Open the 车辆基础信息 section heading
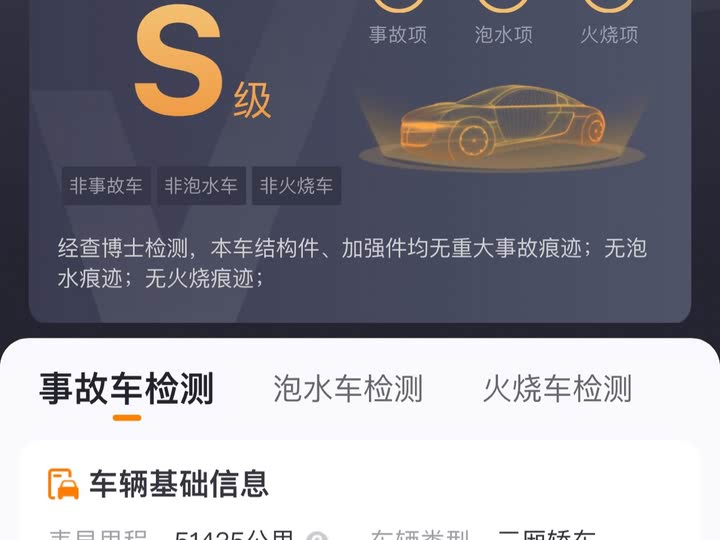 pyautogui.click(x=179, y=484)
